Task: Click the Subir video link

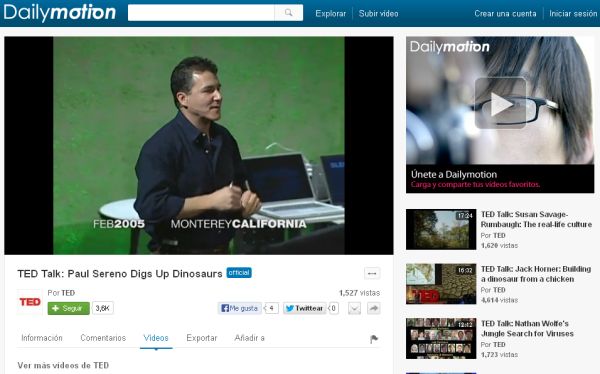Action: 378,13
